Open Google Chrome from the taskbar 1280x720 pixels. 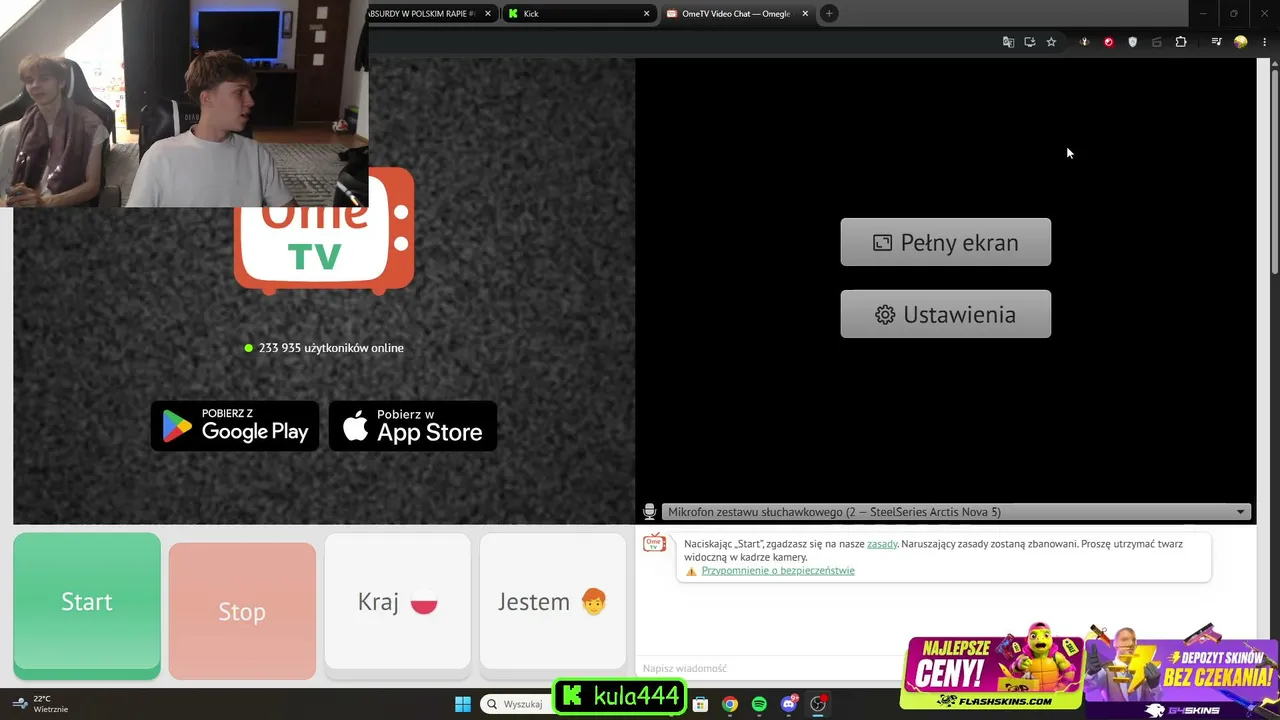pyautogui.click(x=730, y=704)
